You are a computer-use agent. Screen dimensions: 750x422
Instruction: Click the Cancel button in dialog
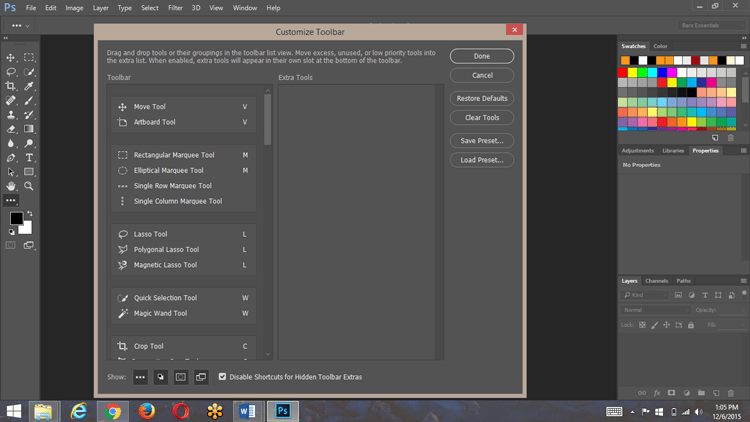click(x=482, y=75)
